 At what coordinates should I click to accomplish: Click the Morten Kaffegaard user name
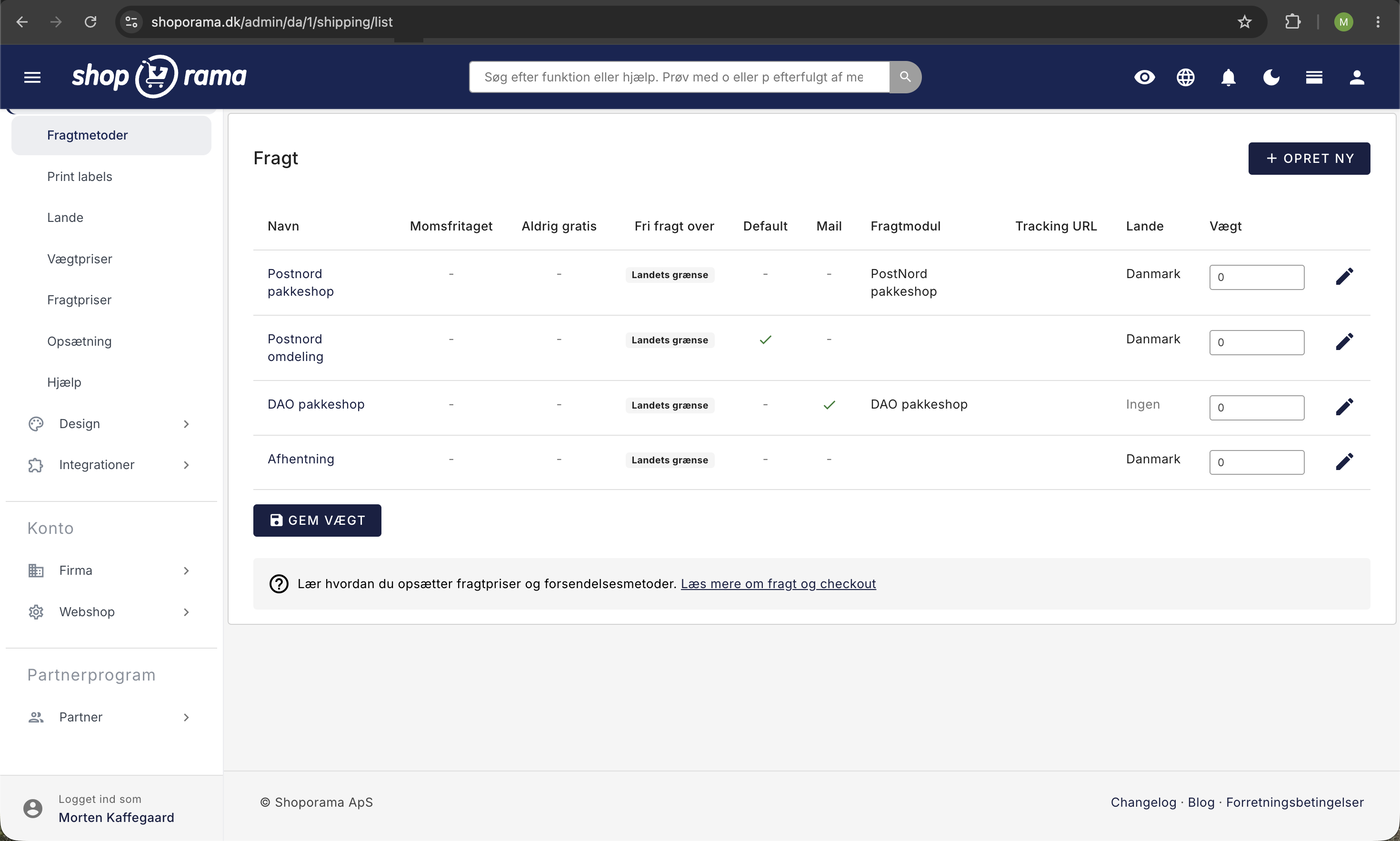pos(116,818)
